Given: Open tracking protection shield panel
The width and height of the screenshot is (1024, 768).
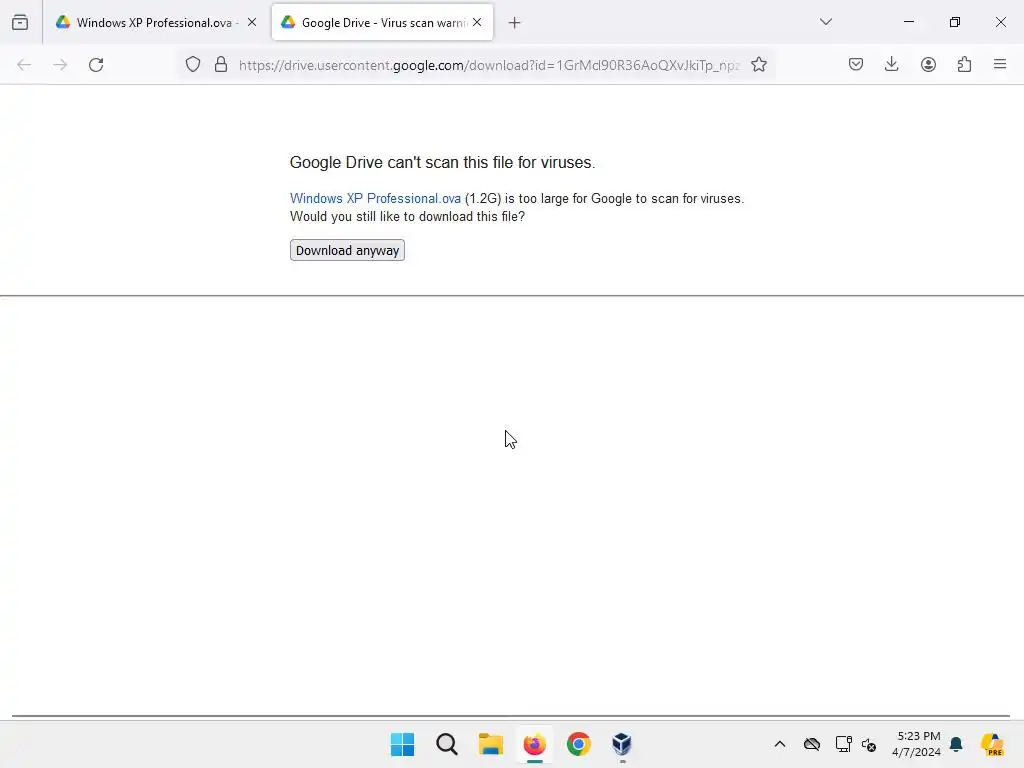Looking at the screenshot, I should [x=193, y=65].
